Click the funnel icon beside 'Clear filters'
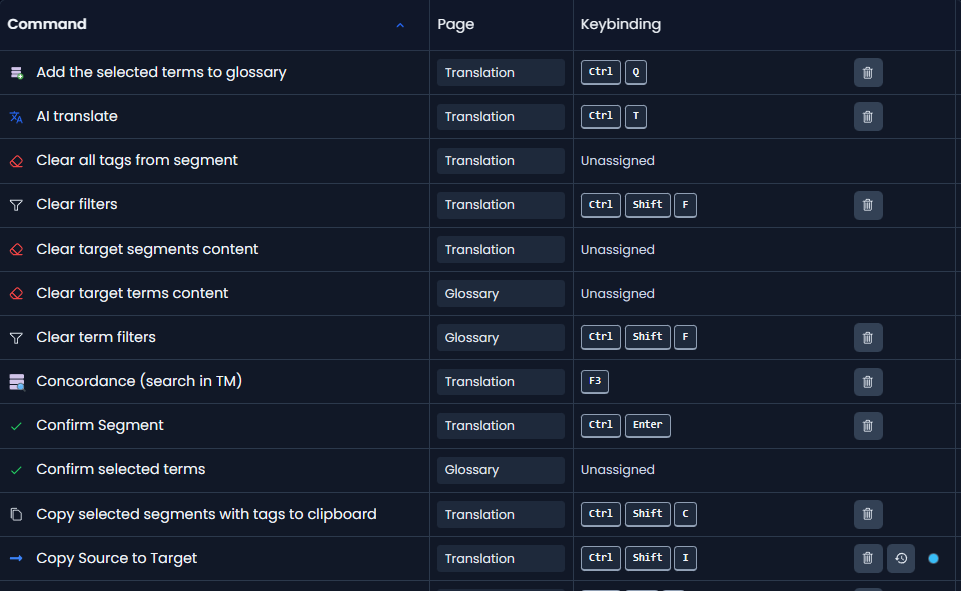 (16, 204)
